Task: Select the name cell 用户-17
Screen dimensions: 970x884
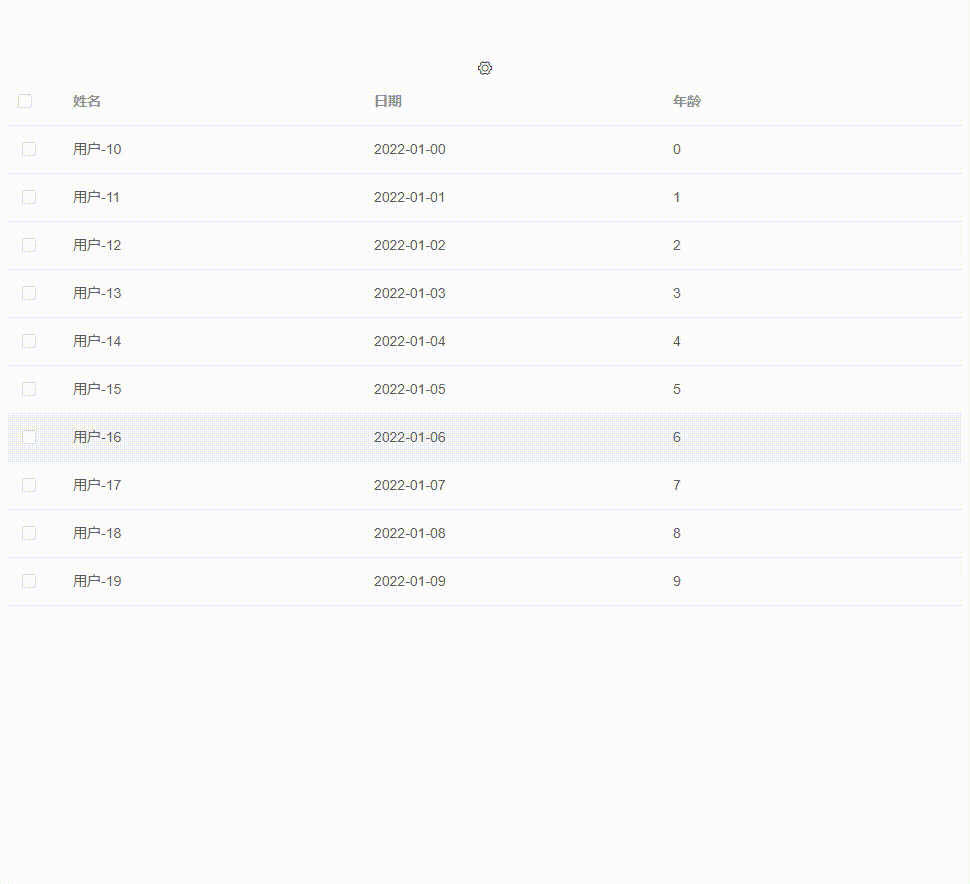Action: [97, 485]
